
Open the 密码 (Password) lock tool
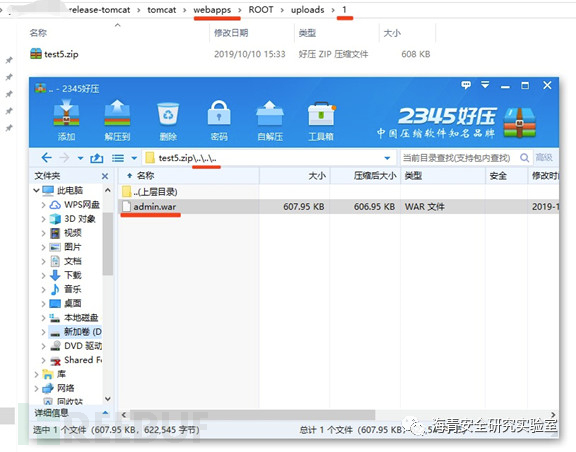click(x=219, y=120)
